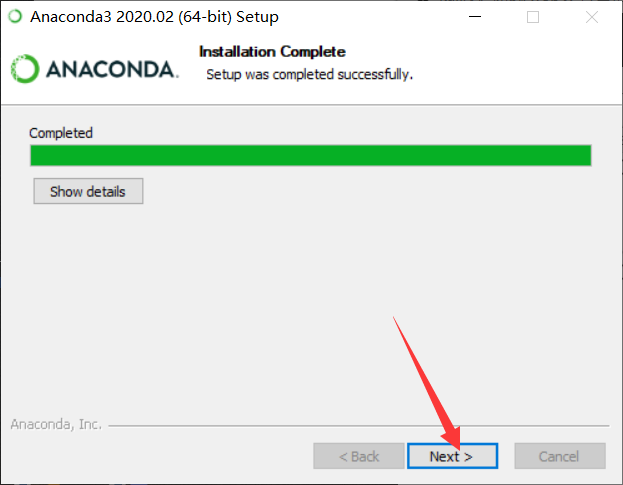Click the ANACONDA wordmark text

(112, 70)
